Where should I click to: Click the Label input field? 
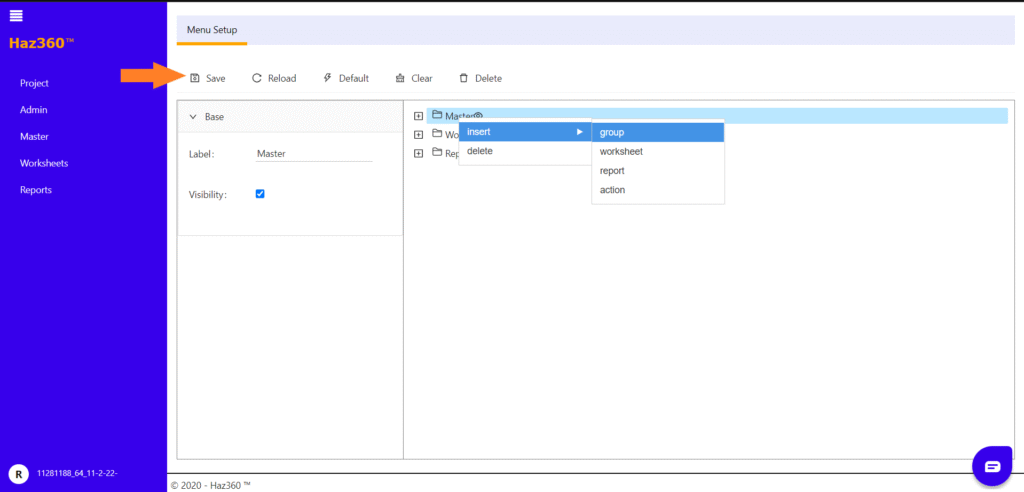pyautogui.click(x=313, y=154)
